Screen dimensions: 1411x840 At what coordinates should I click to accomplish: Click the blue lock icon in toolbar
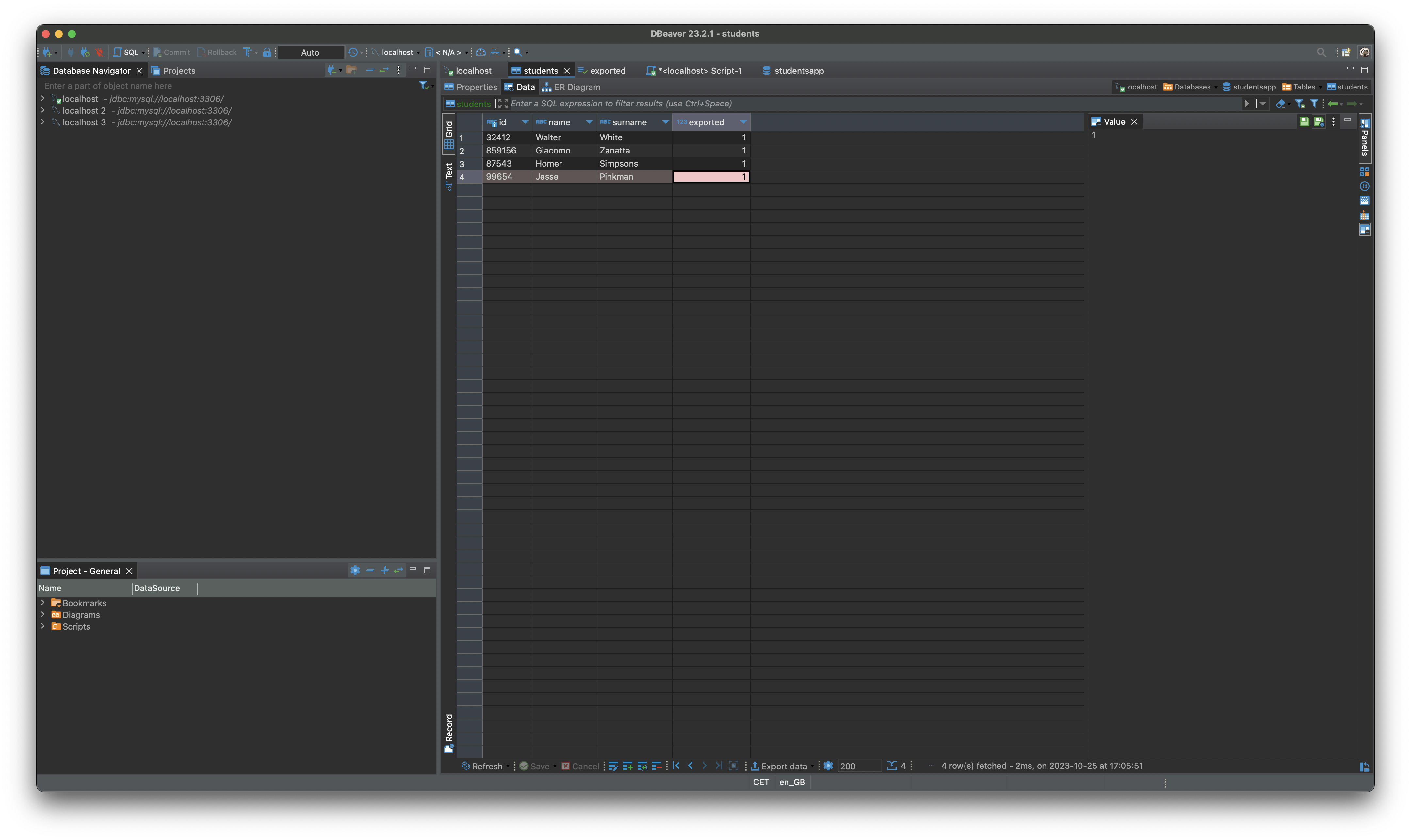(x=267, y=52)
